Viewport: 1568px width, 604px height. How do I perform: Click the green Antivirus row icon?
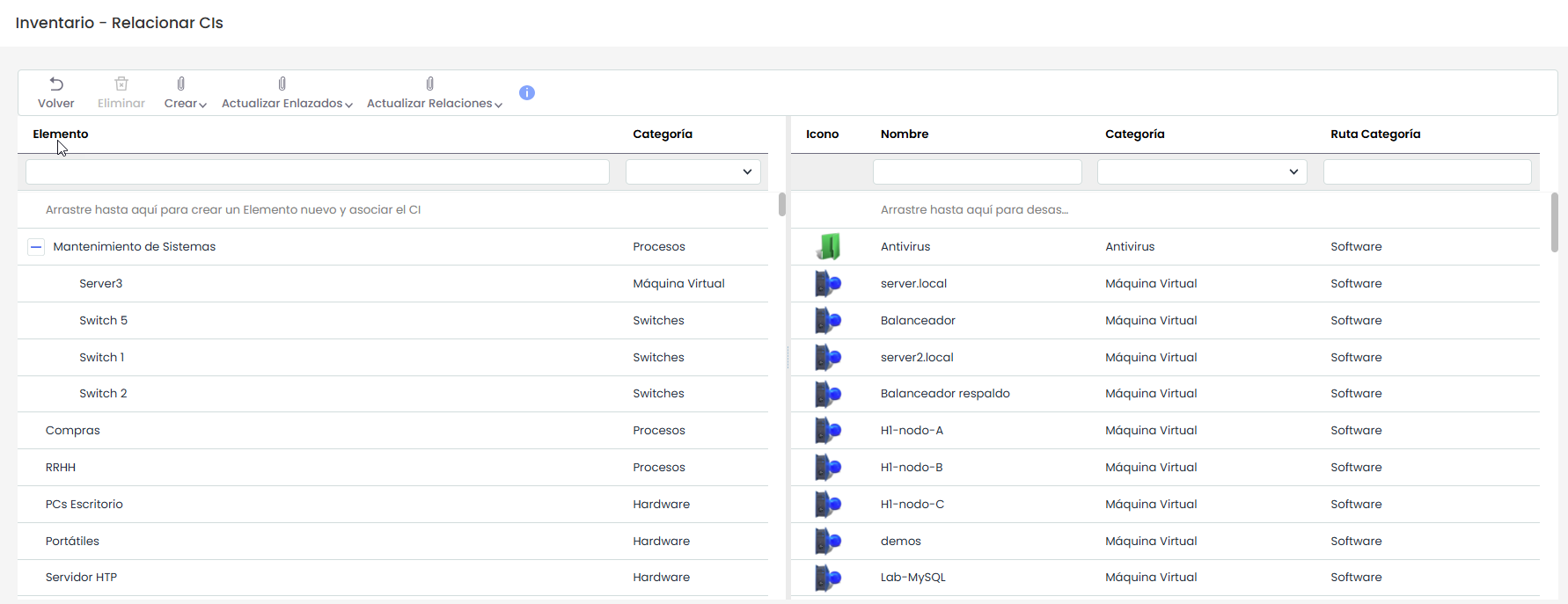point(828,247)
